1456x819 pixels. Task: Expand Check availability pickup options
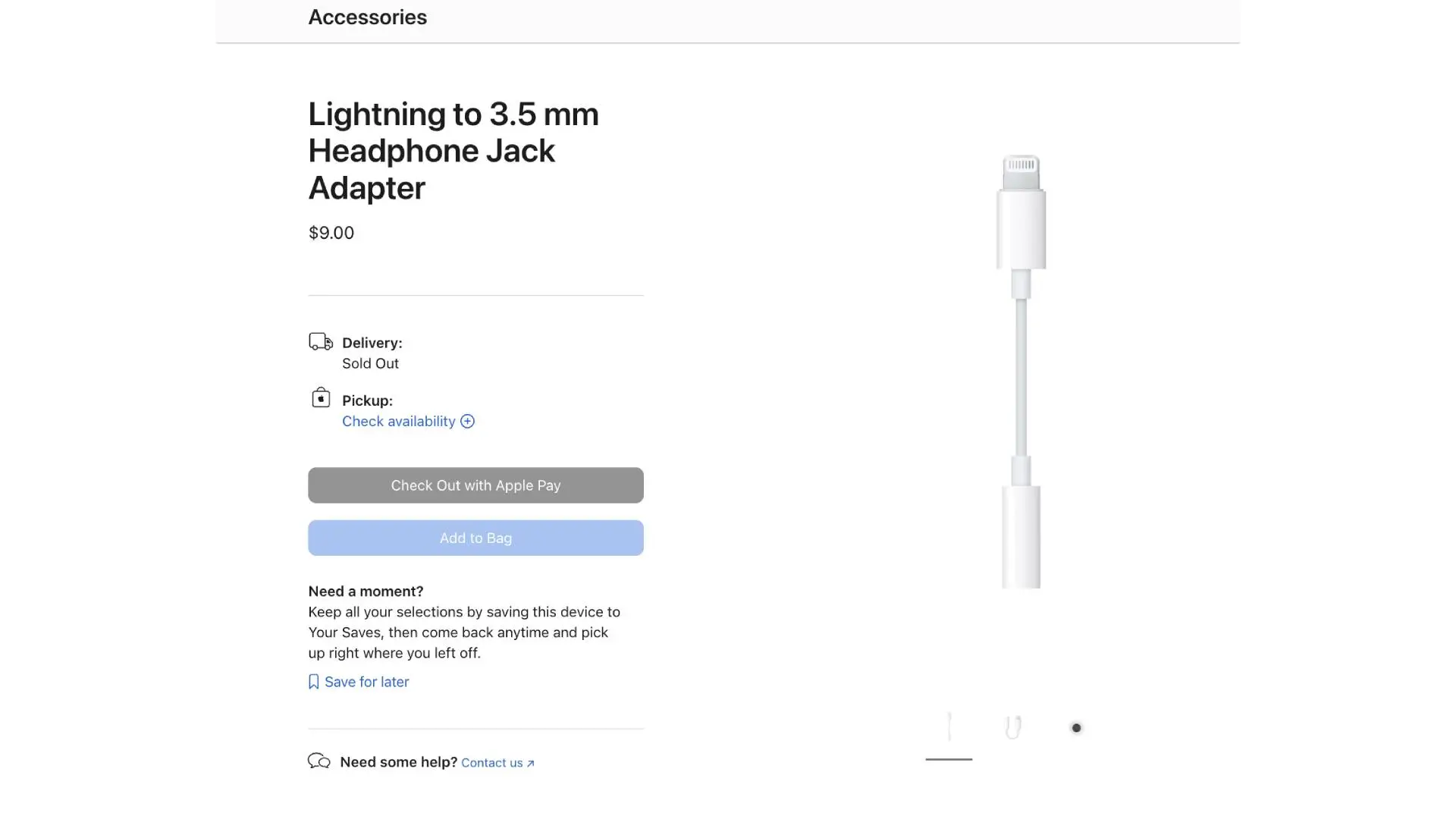tap(399, 421)
